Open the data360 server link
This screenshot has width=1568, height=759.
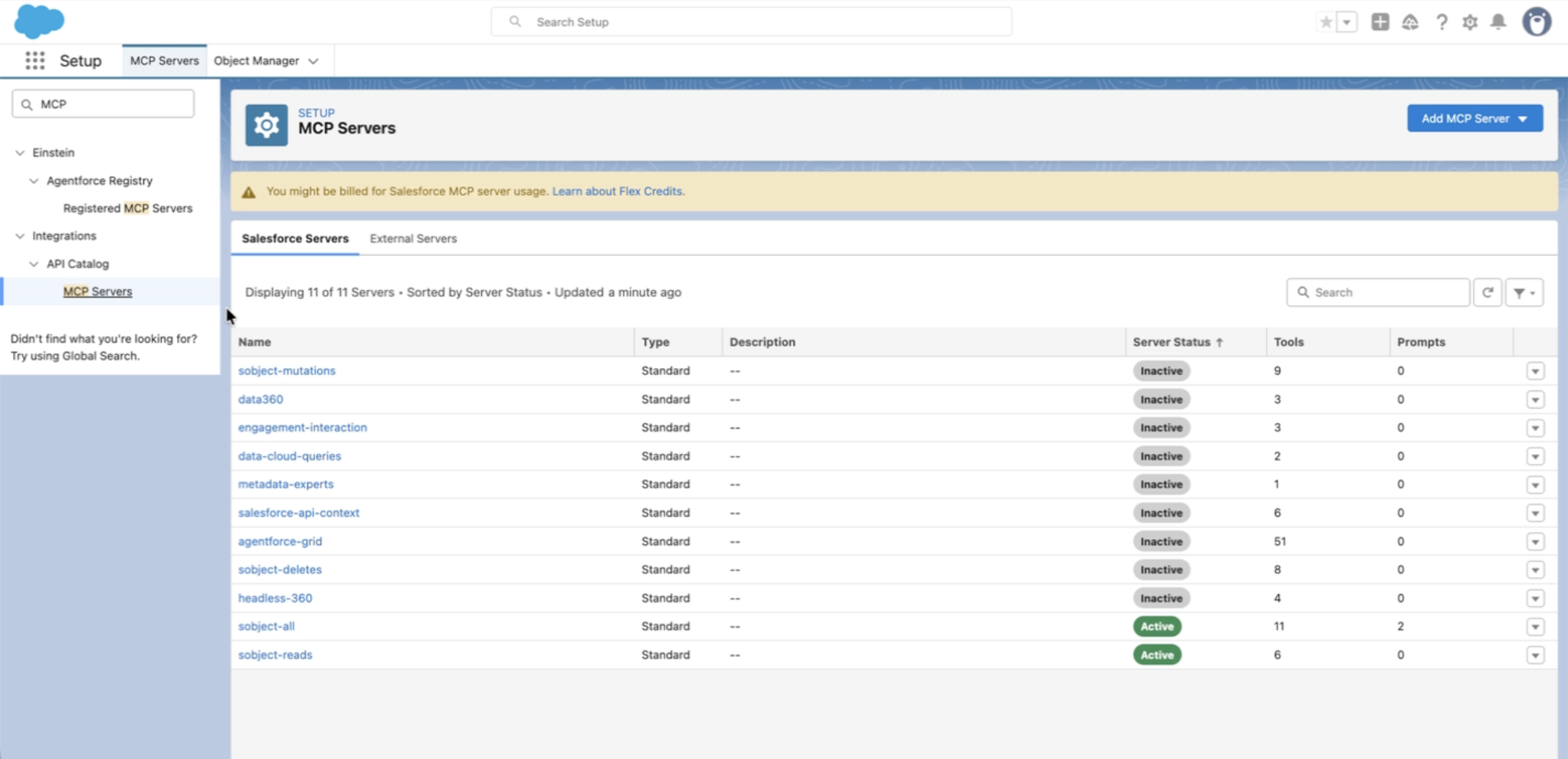pos(261,399)
